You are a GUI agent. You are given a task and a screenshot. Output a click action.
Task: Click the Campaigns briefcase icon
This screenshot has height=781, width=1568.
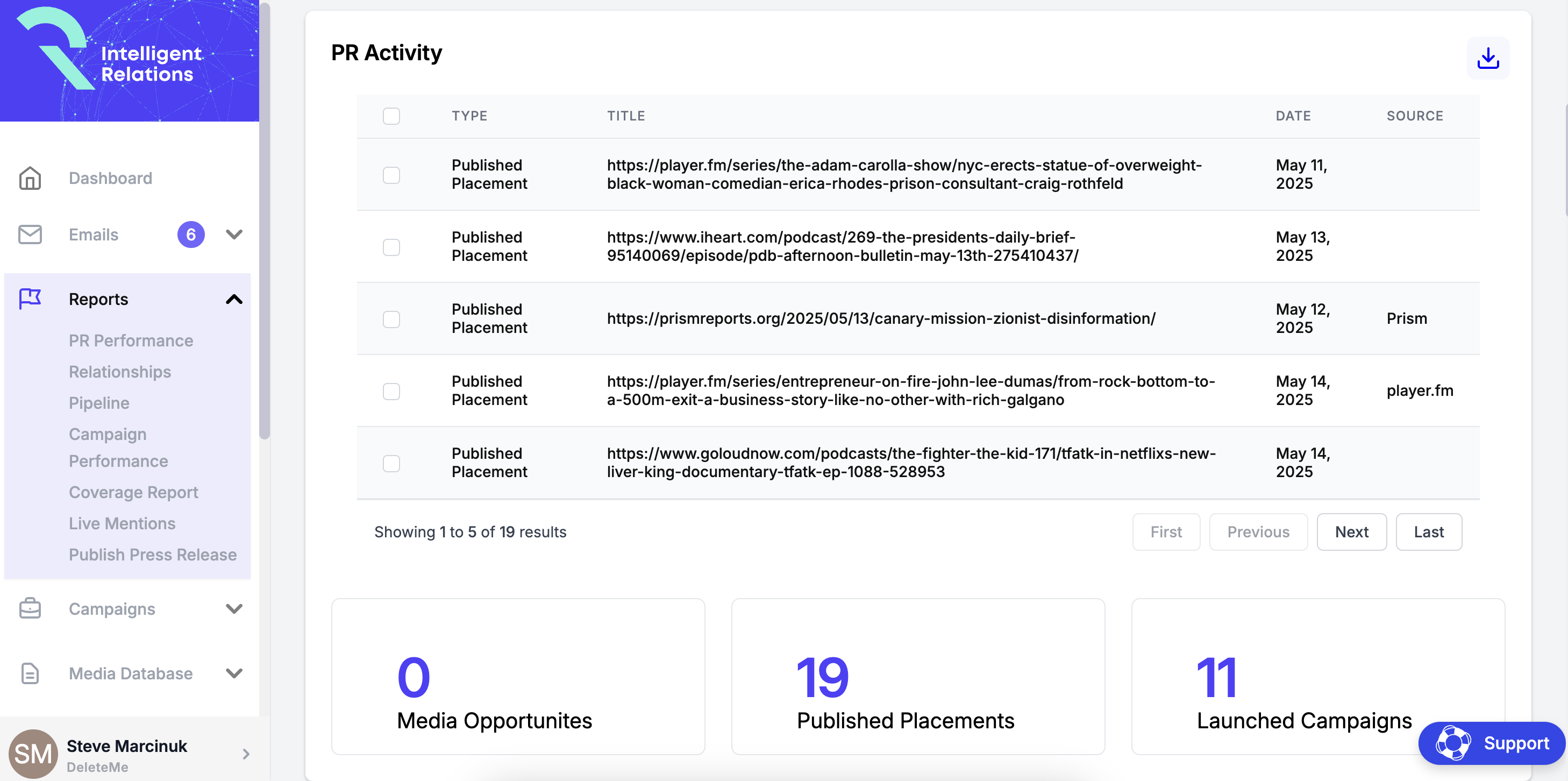click(x=30, y=609)
